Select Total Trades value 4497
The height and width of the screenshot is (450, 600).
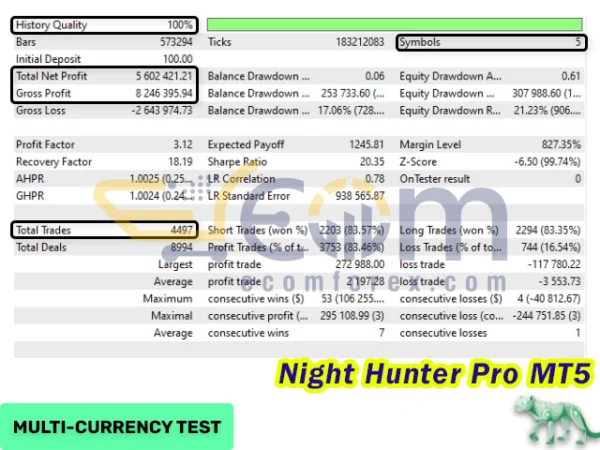181,230
